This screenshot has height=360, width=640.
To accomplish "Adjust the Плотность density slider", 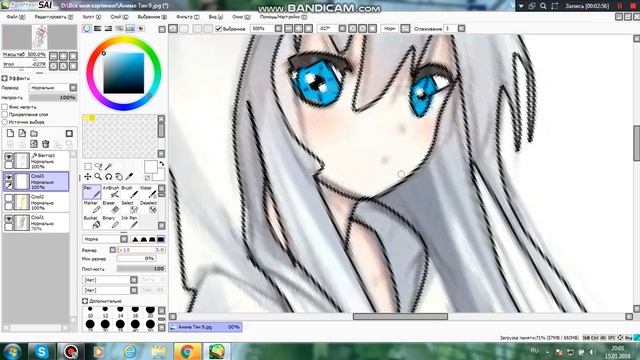I will (141, 269).
